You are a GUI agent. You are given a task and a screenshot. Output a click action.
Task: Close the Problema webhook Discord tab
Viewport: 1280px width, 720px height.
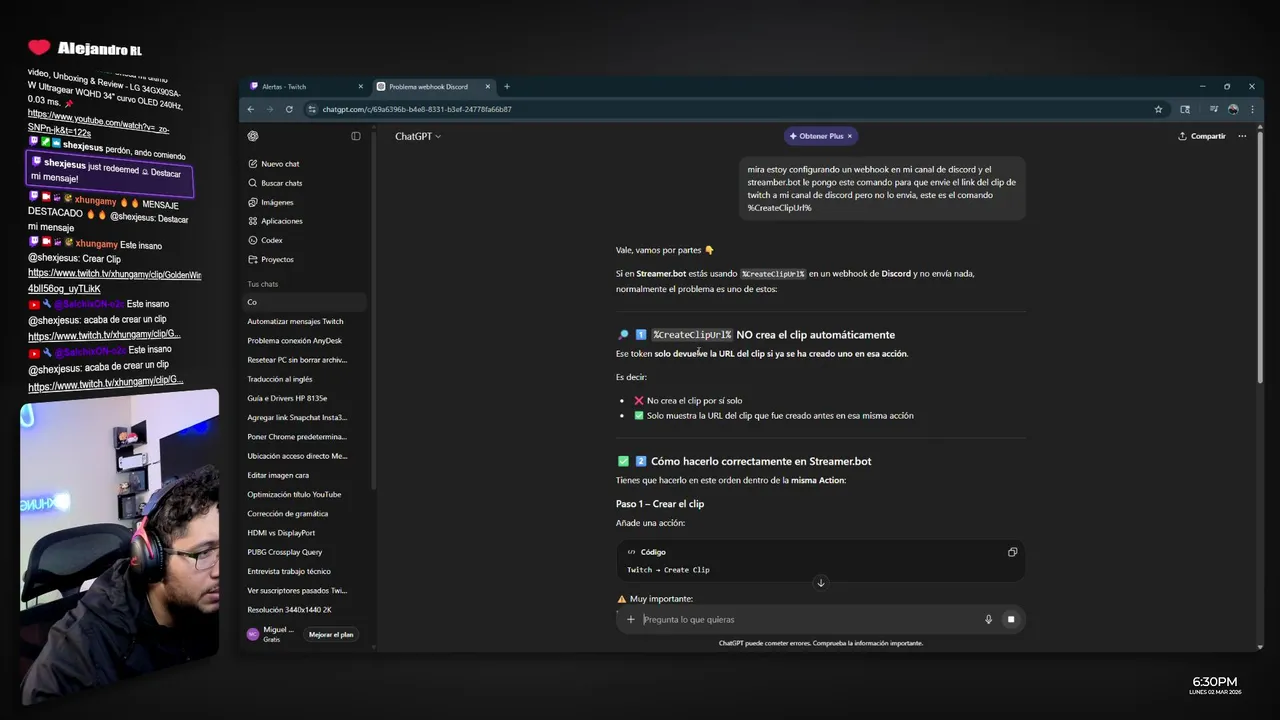tap(488, 87)
